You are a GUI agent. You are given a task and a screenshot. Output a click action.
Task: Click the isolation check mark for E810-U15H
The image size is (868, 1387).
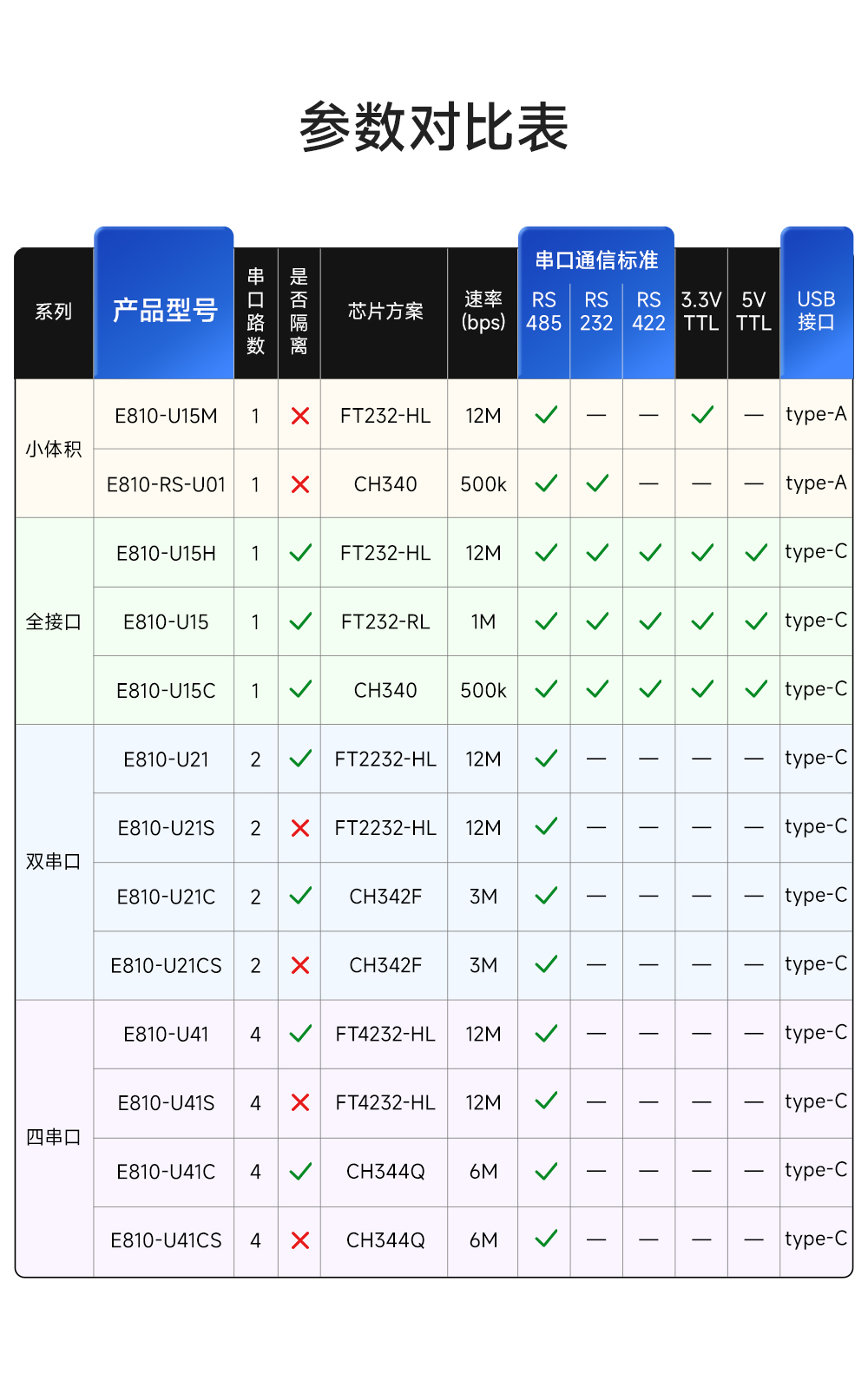300,553
